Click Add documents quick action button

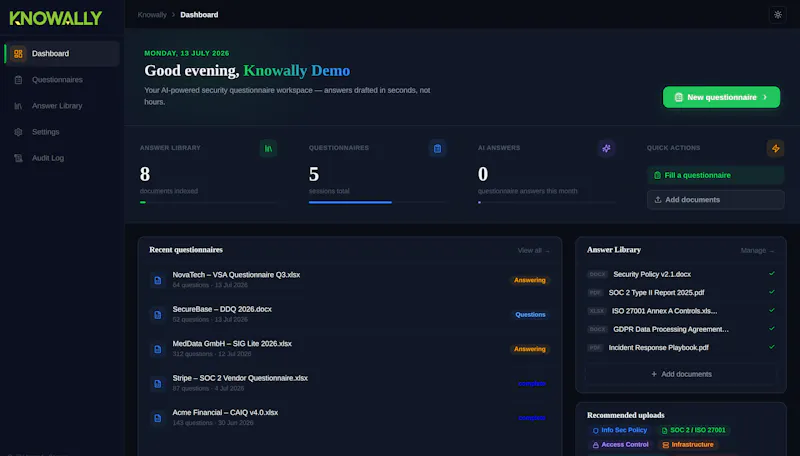[x=715, y=199]
